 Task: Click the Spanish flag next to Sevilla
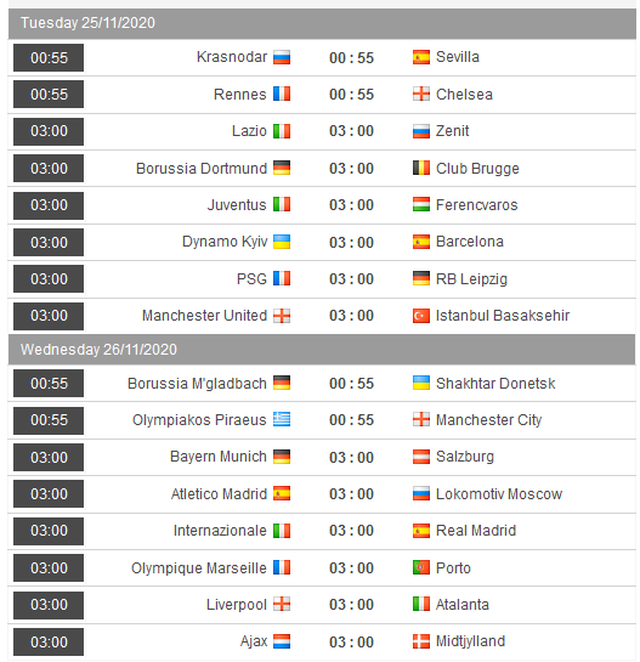click(x=422, y=57)
